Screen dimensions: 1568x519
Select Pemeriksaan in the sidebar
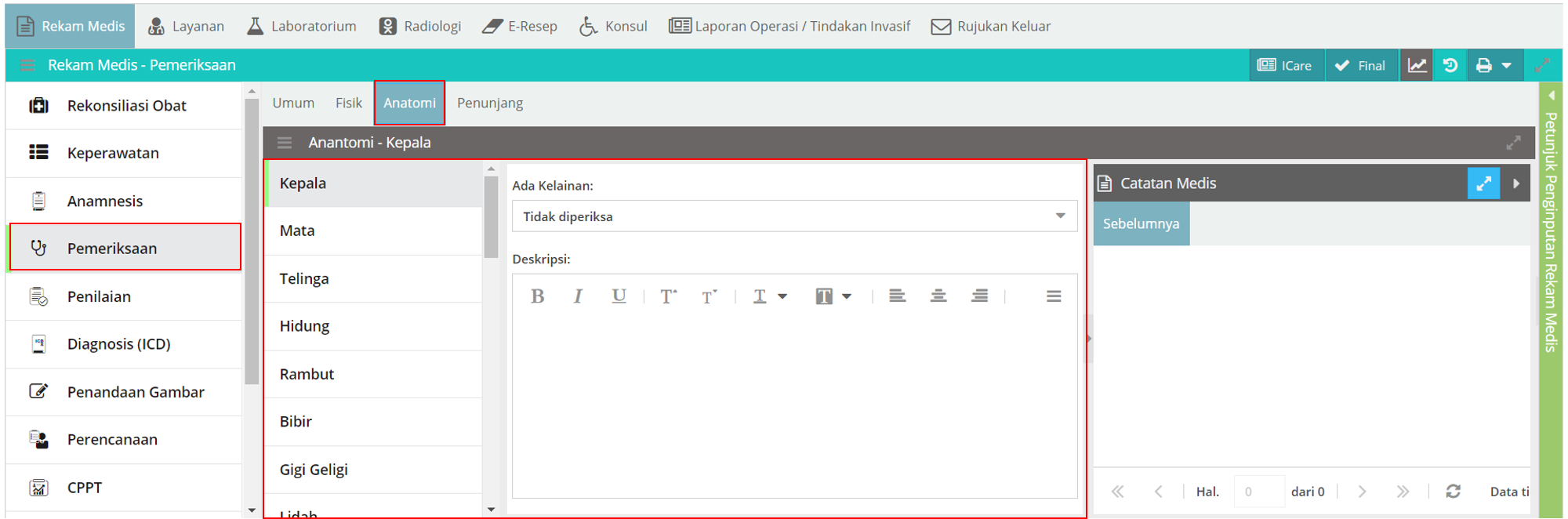(x=124, y=248)
